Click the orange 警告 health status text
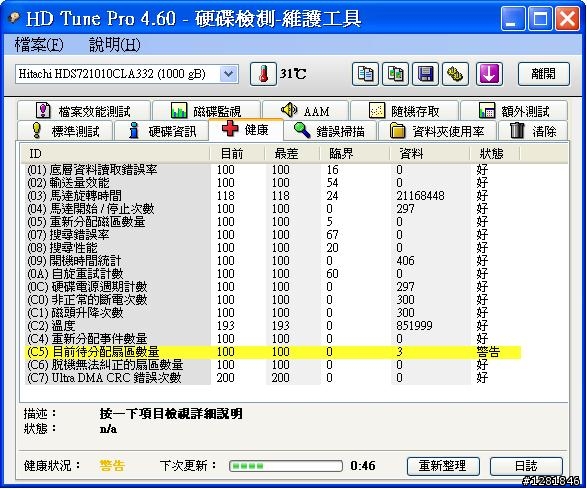This screenshot has height=489, width=587. coord(112,466)
